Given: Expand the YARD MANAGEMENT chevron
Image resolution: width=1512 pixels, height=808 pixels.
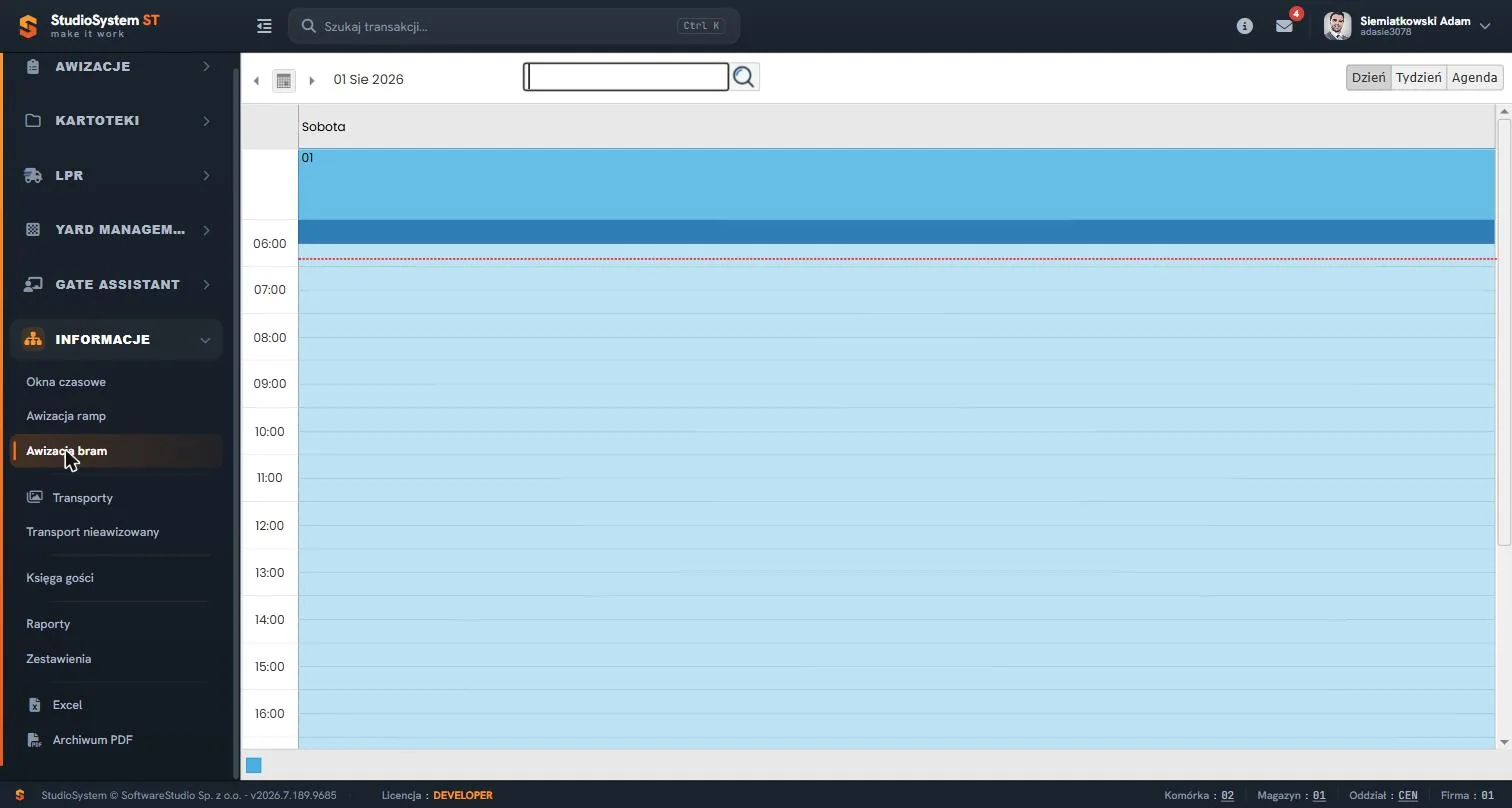Looking at the screenshot, I should [206, 230].
